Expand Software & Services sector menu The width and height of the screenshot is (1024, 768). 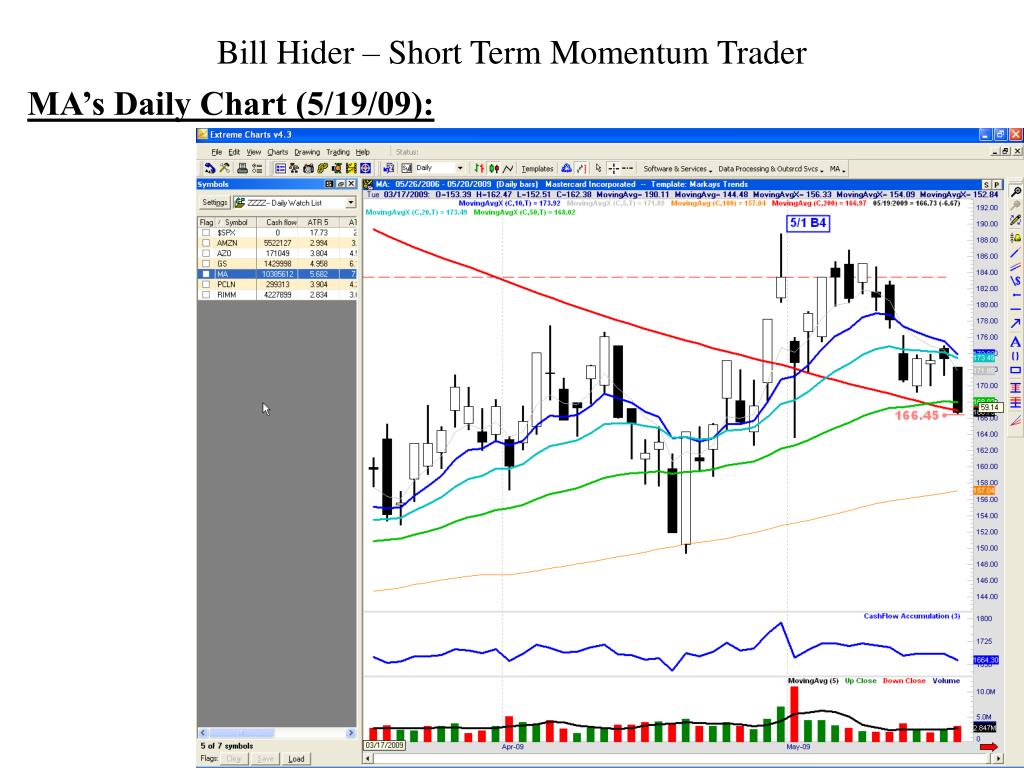point(678,168)
